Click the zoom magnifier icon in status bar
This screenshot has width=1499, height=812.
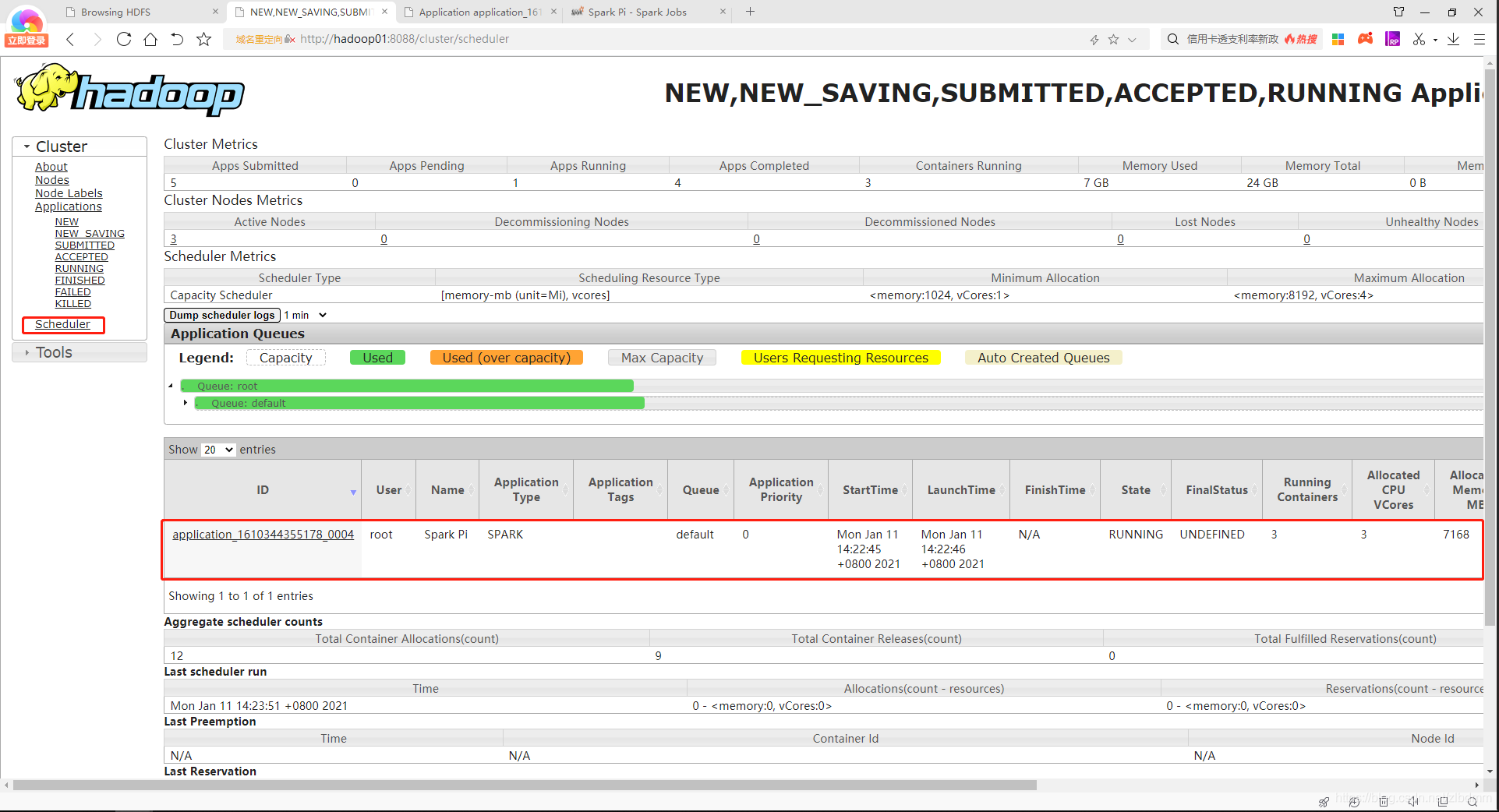point(1472,801)
